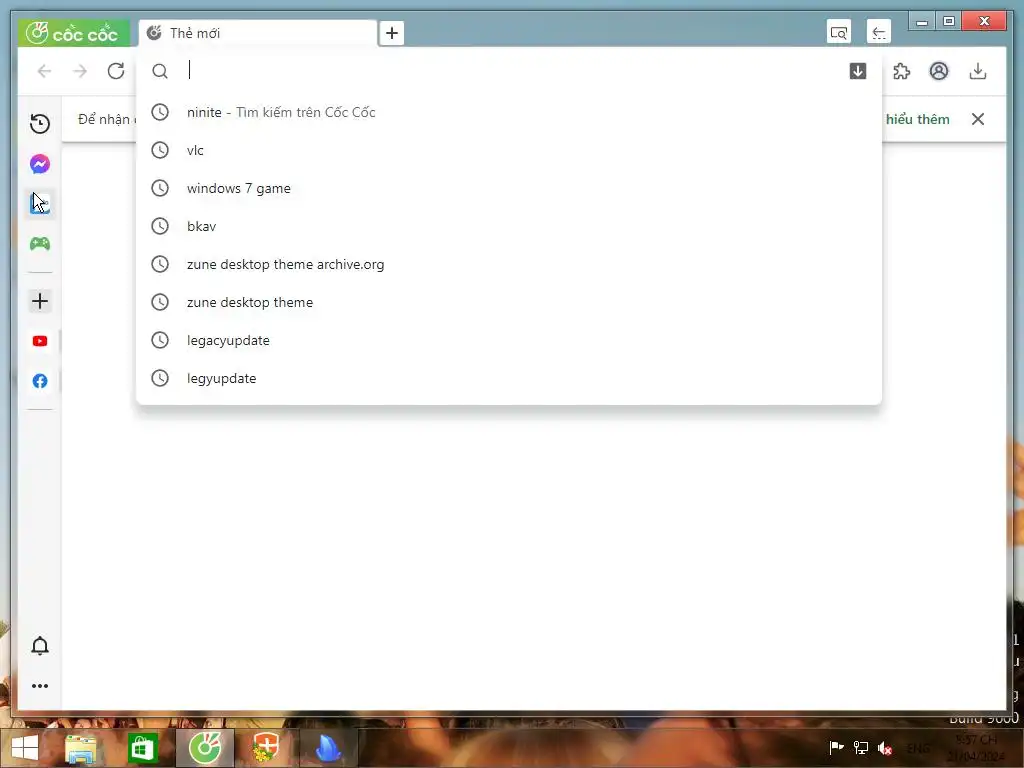
Task: Add a sidebar shortcut with plus icon
Action: click(x=40, y=300)
